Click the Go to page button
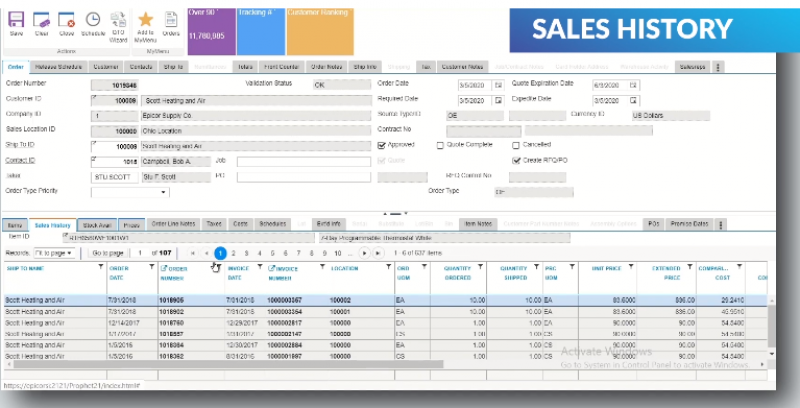Viewport: 800px width, 408px height. [x=107, y=254]
